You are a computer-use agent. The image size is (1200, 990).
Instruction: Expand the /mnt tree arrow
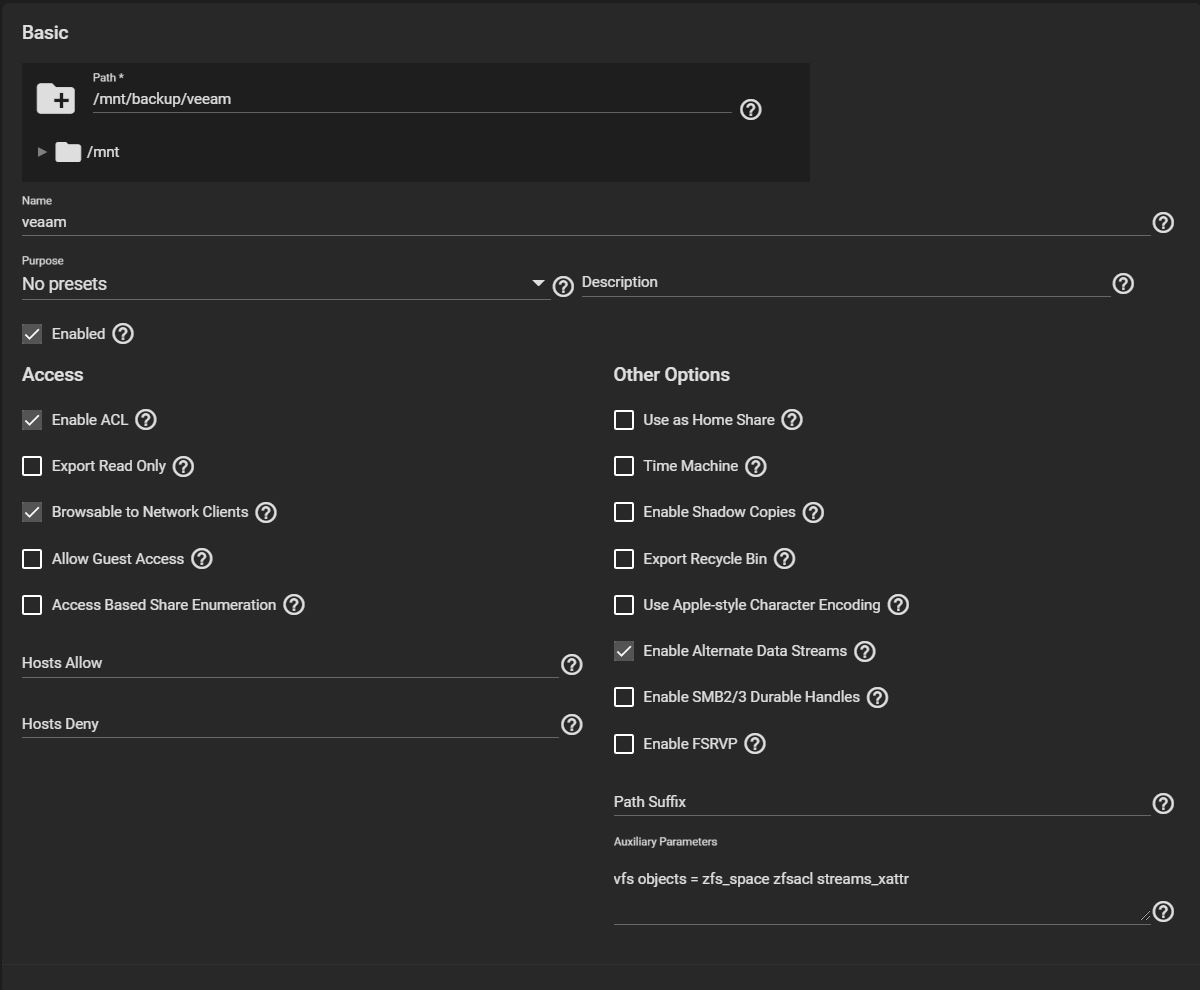point(42,152)
